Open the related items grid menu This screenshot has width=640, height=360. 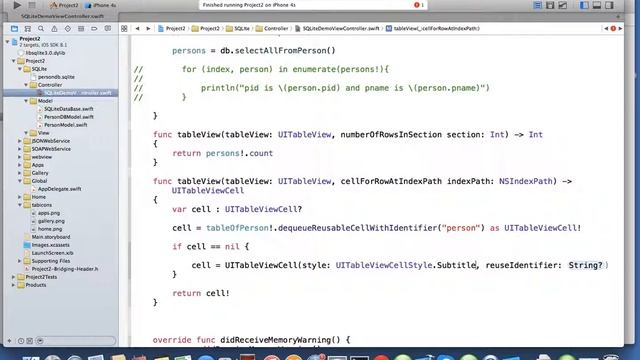tap(124, 29)
